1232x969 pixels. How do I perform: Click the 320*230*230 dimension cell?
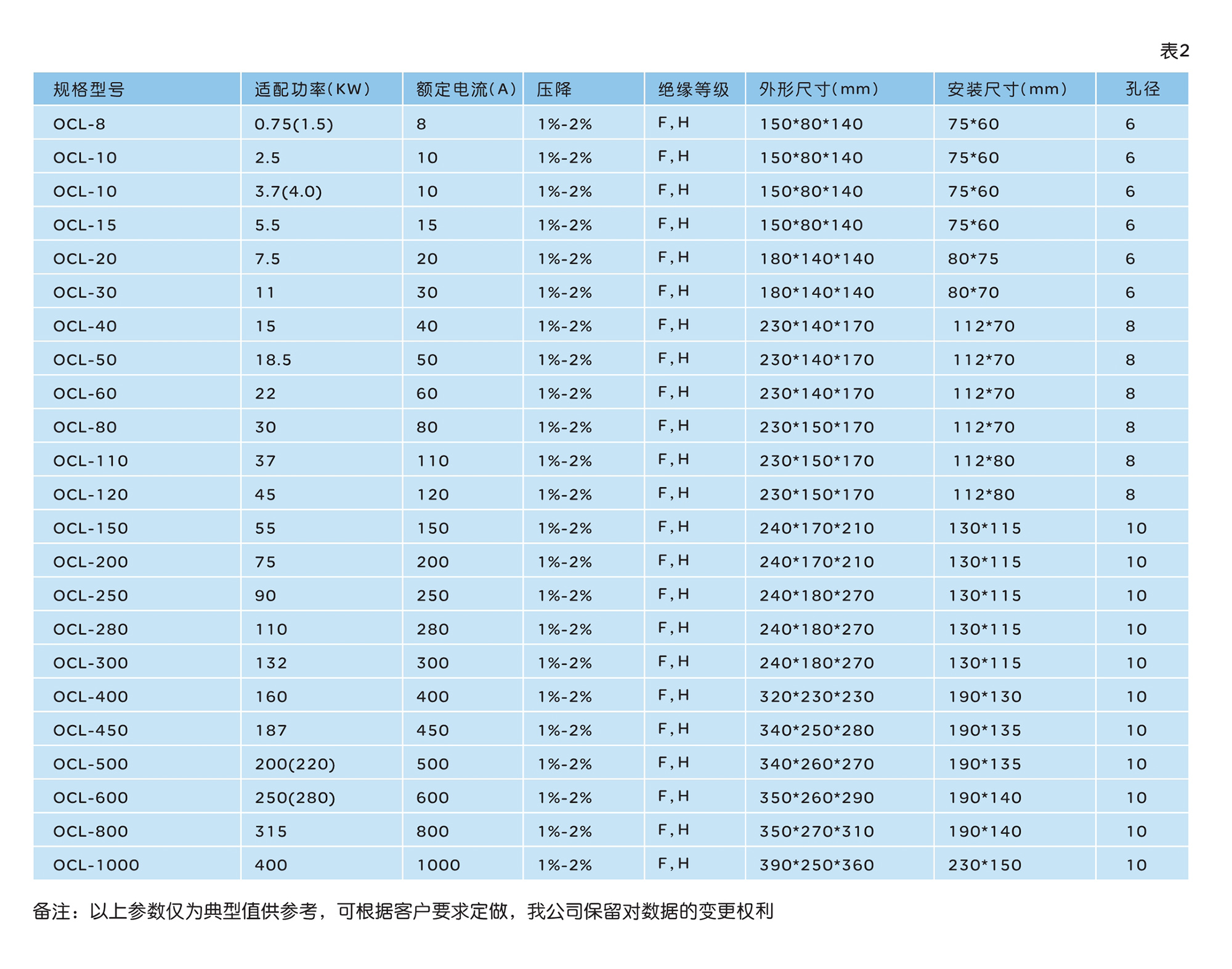817,697
